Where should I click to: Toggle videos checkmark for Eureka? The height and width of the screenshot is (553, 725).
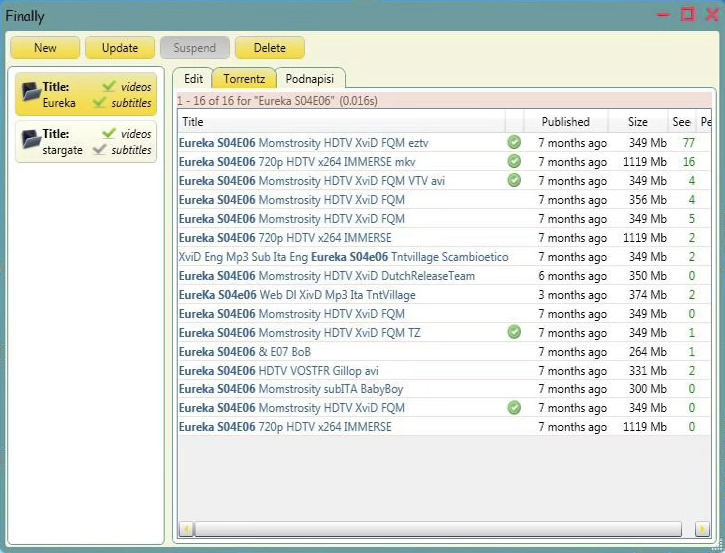click(x=109, y=86)
